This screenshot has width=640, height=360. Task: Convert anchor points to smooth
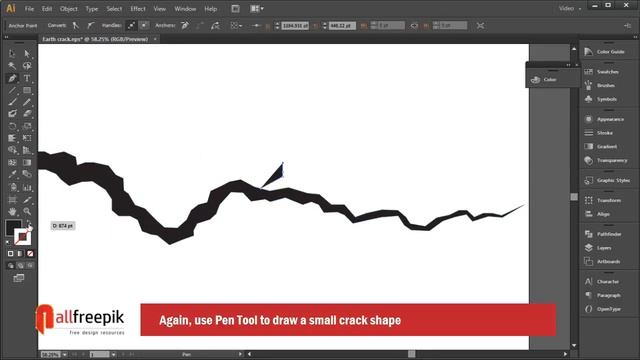pos(90,26)
